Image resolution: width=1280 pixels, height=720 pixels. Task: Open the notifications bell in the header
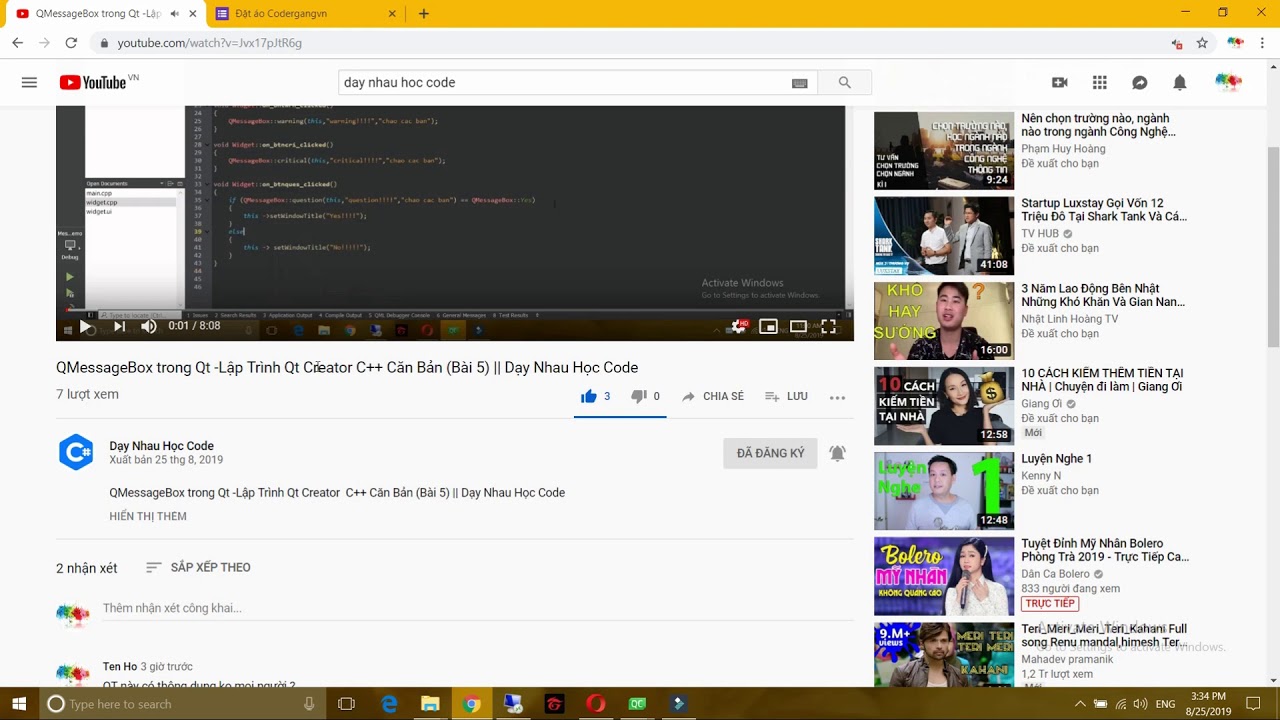pos(1180,83)
